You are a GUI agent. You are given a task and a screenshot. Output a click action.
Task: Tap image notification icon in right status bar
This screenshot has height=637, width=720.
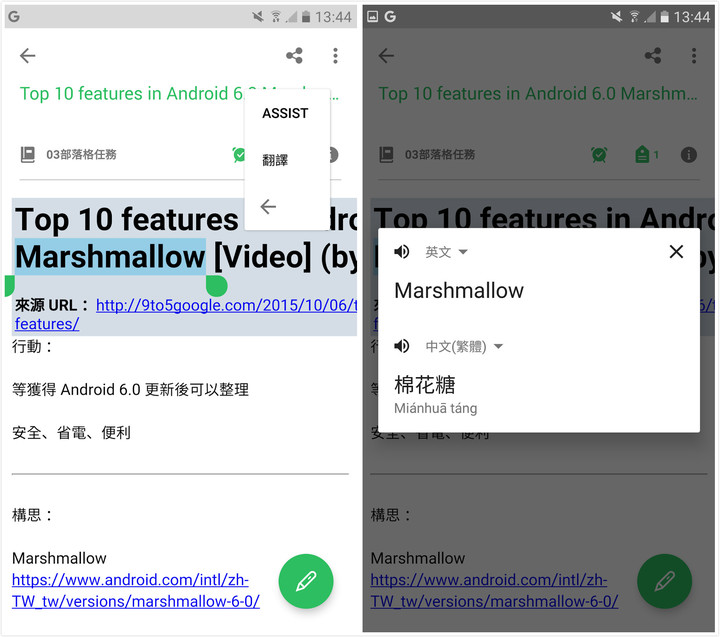372,17
